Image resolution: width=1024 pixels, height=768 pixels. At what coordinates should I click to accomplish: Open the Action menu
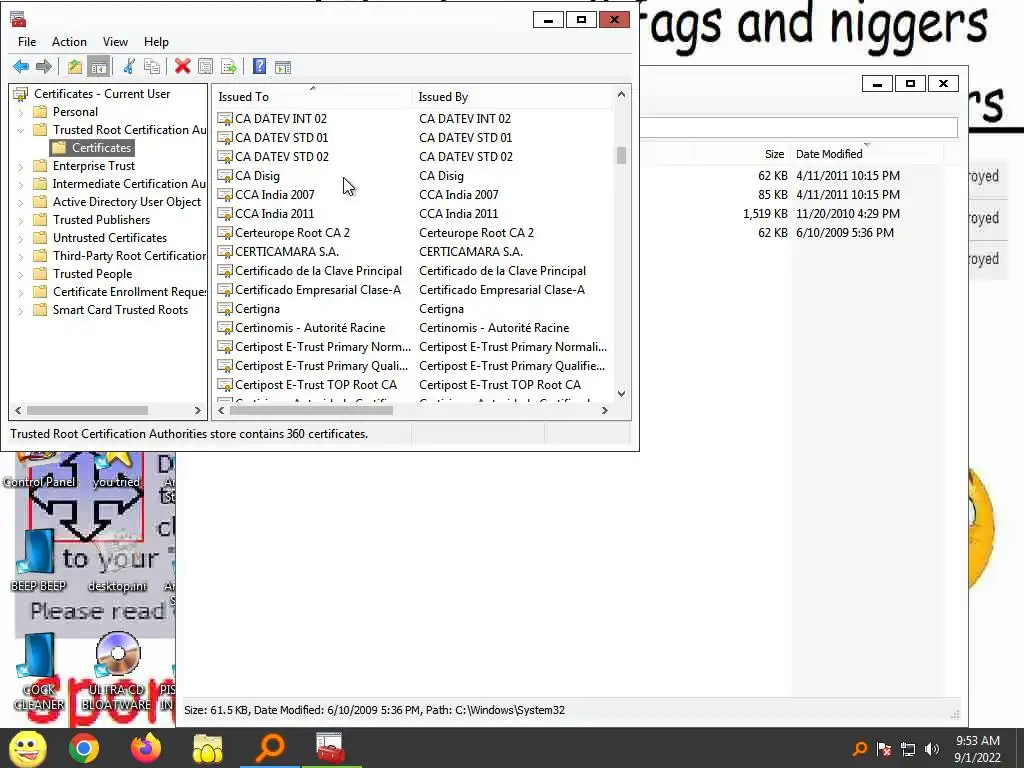pyautogui.click(x=69, y=42)
